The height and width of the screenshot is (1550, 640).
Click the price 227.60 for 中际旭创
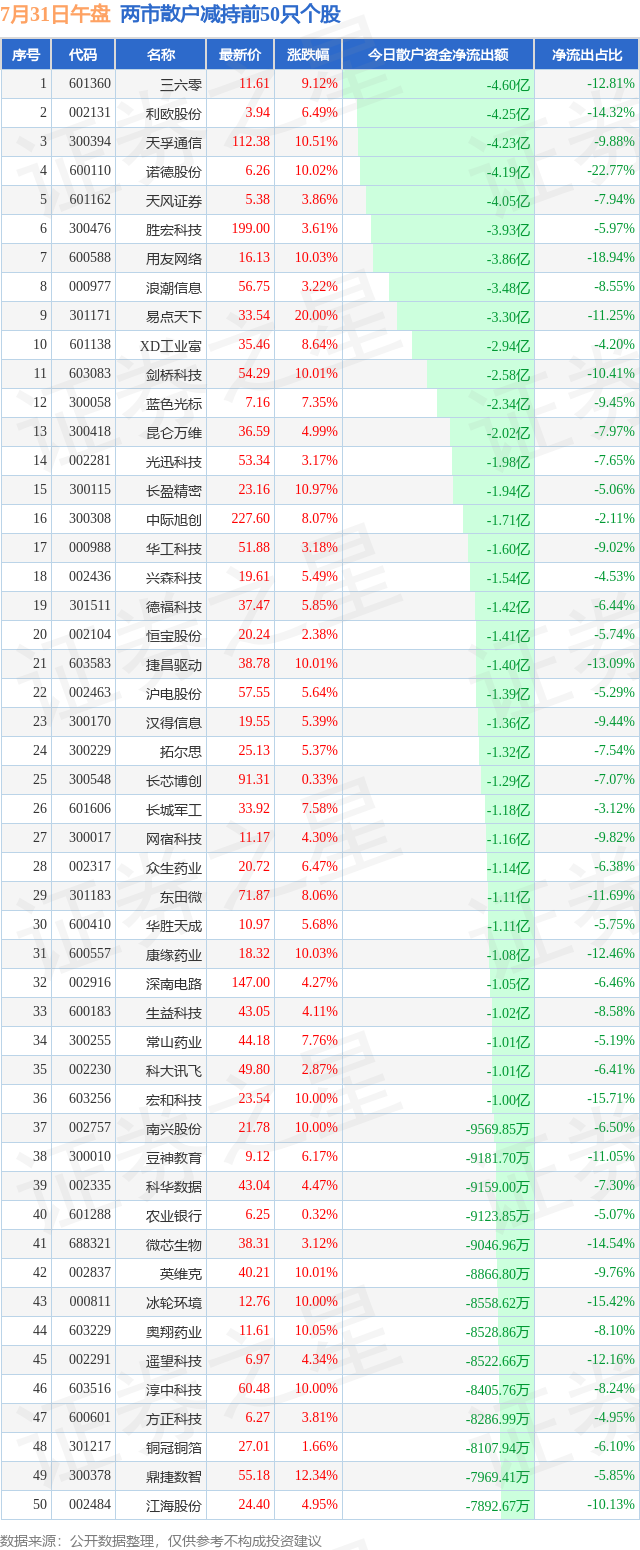249,519
